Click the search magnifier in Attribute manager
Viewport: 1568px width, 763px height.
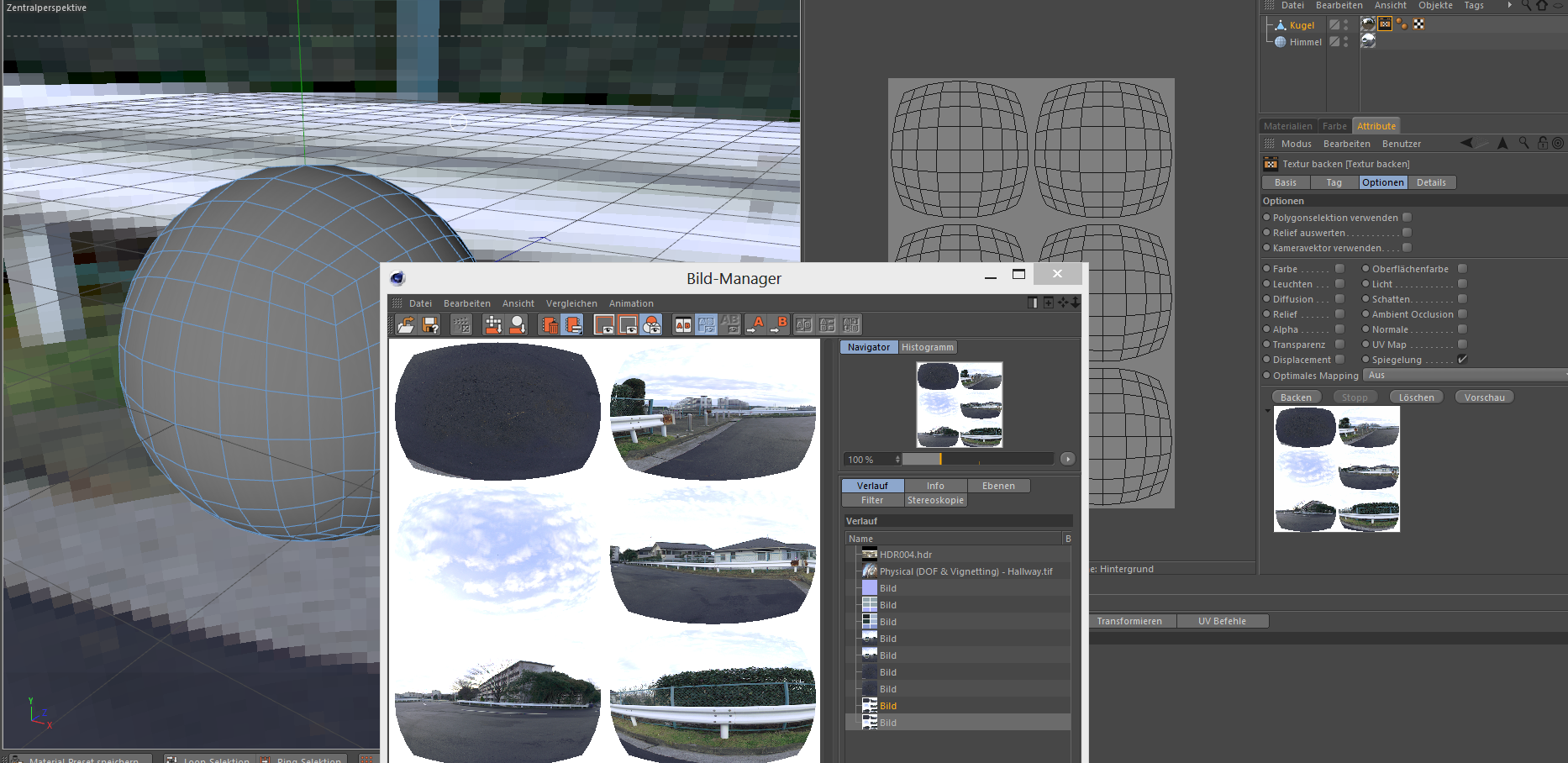tap(1523, 144)
